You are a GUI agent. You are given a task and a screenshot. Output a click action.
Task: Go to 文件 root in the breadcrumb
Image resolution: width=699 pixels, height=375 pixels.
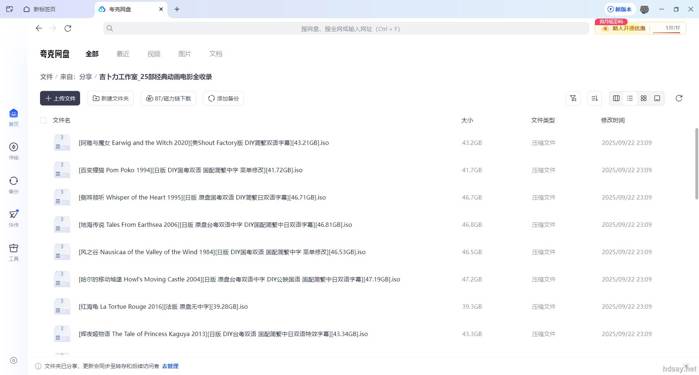[46, 77]
